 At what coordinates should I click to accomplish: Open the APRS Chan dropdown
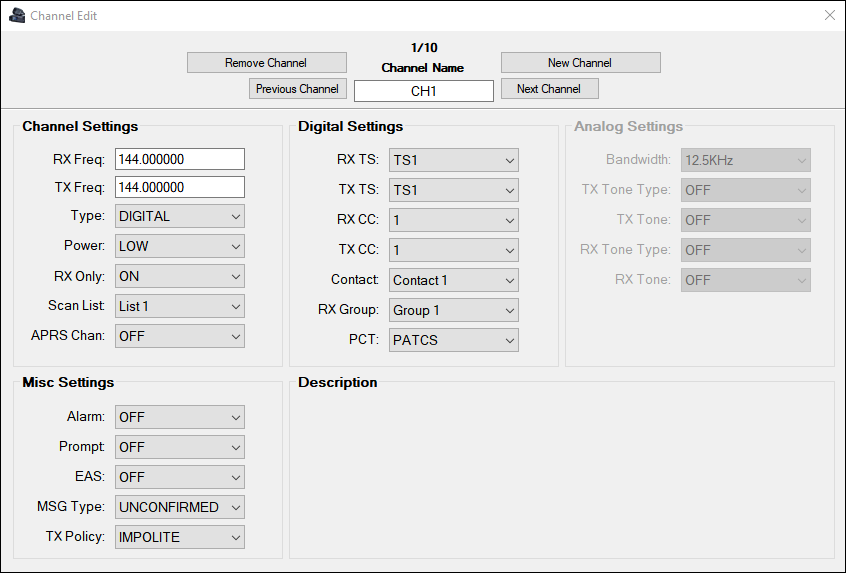tap(180, 336)
